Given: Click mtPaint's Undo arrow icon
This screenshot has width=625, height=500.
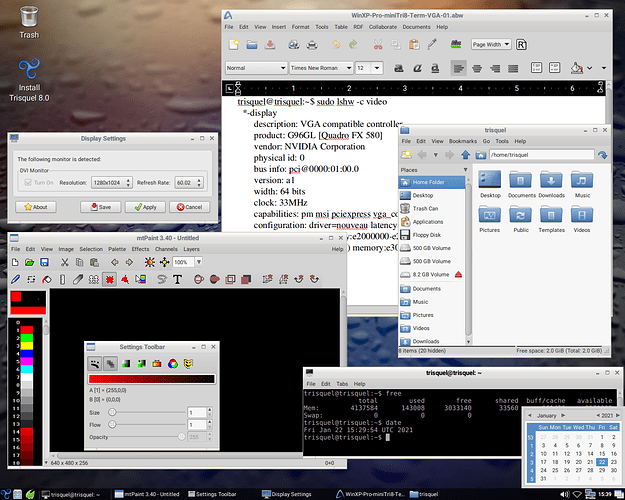Looking at the screenshot, I should pyautogui.click(x=115, y=262).
